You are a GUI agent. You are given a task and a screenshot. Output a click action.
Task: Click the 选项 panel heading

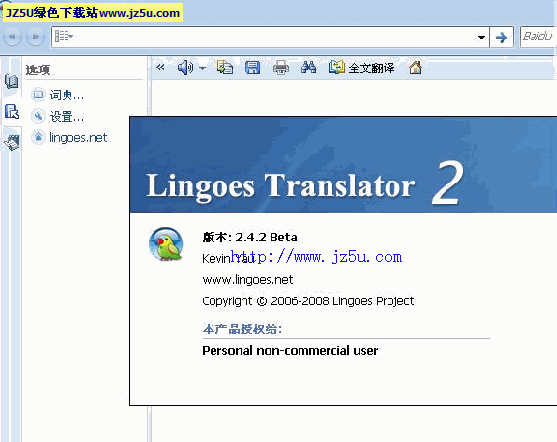point(38,70)
